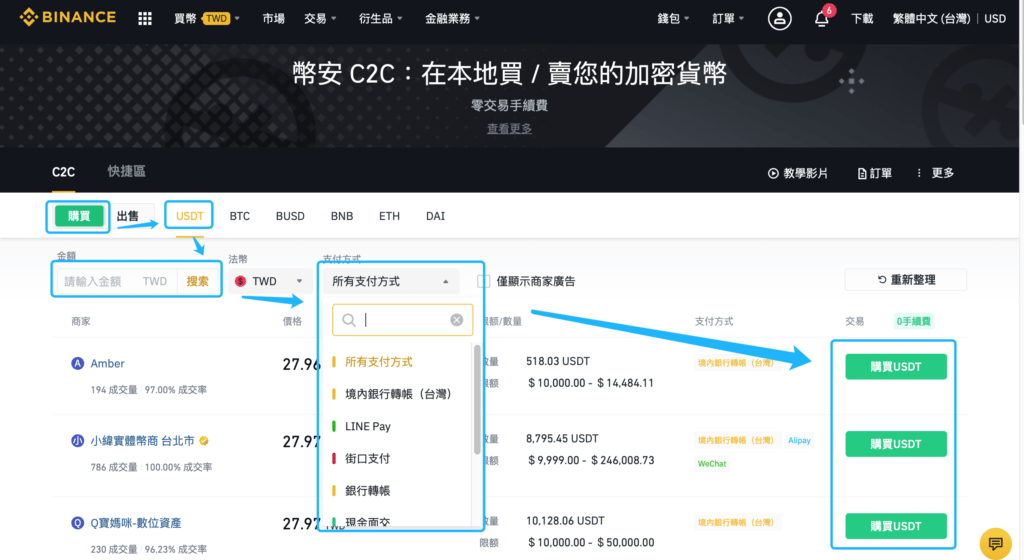The width and height of the screenshot is (1024, 560).
Task: Open the chat support bubble icon
Action: tap(995, 543)
